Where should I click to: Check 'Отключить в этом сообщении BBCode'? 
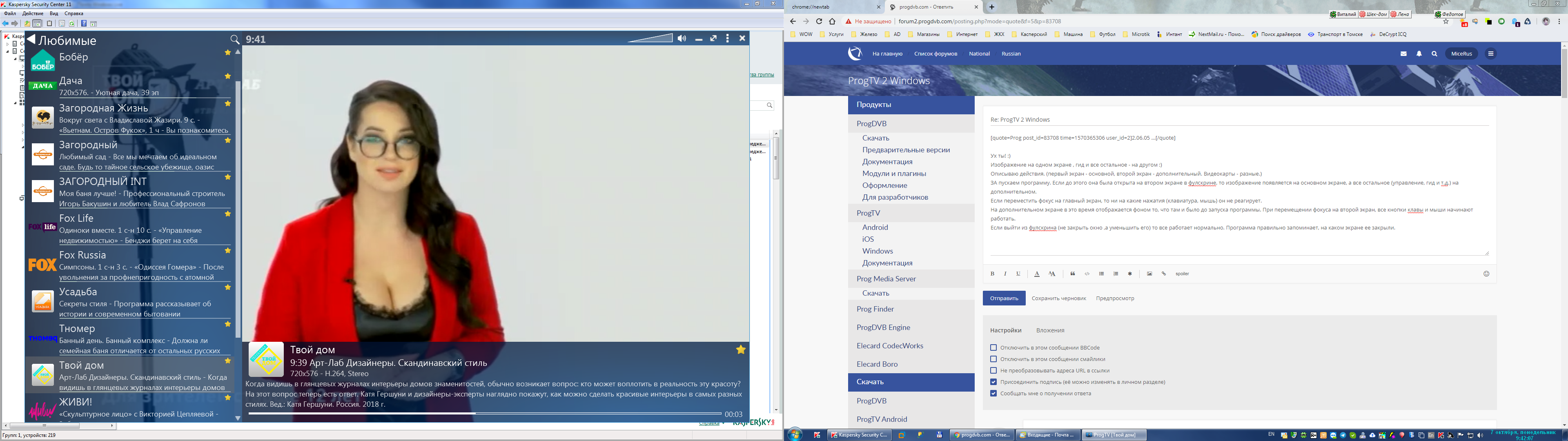coord(993,348)
